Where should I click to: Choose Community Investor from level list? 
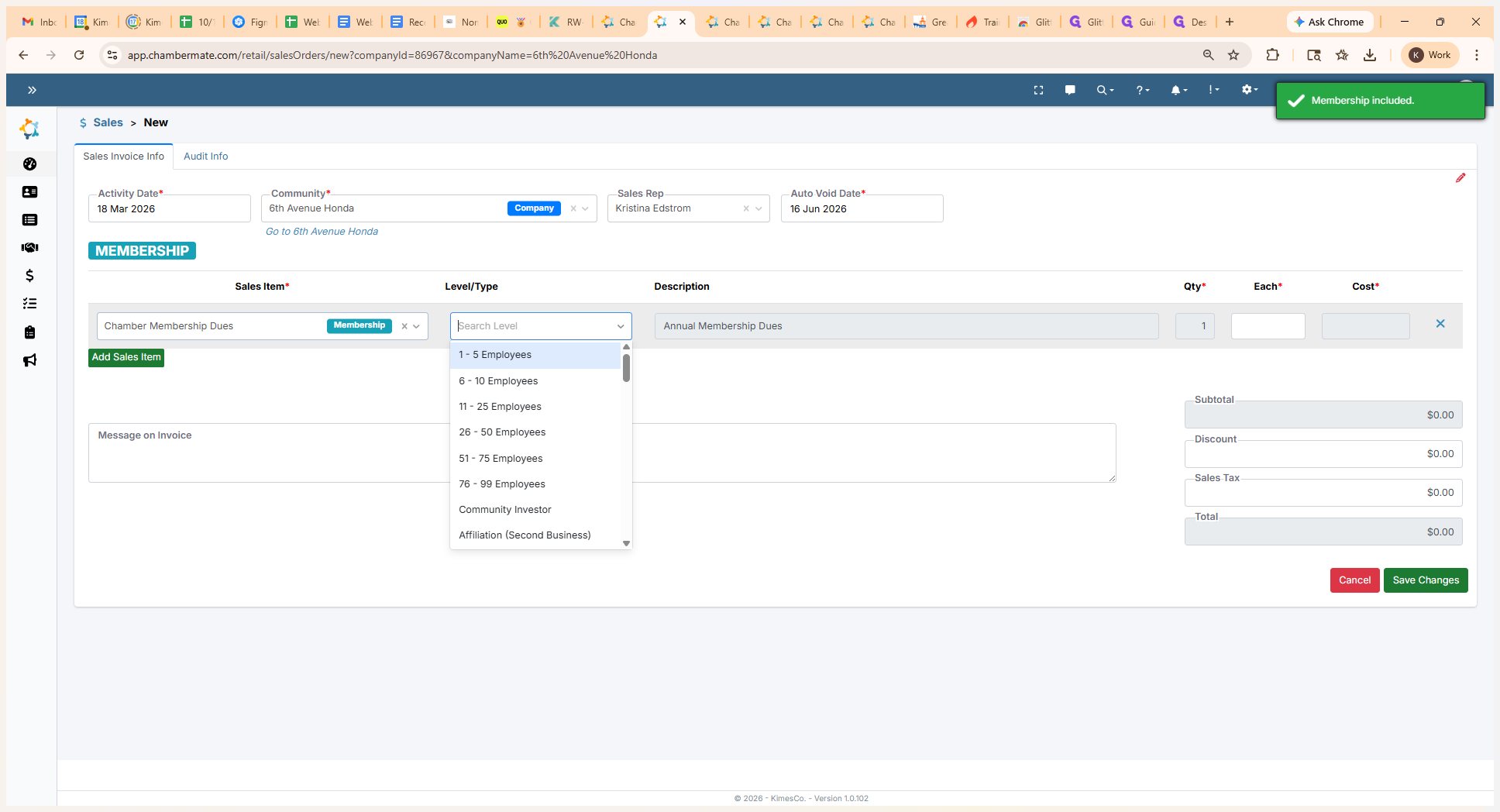505,510
